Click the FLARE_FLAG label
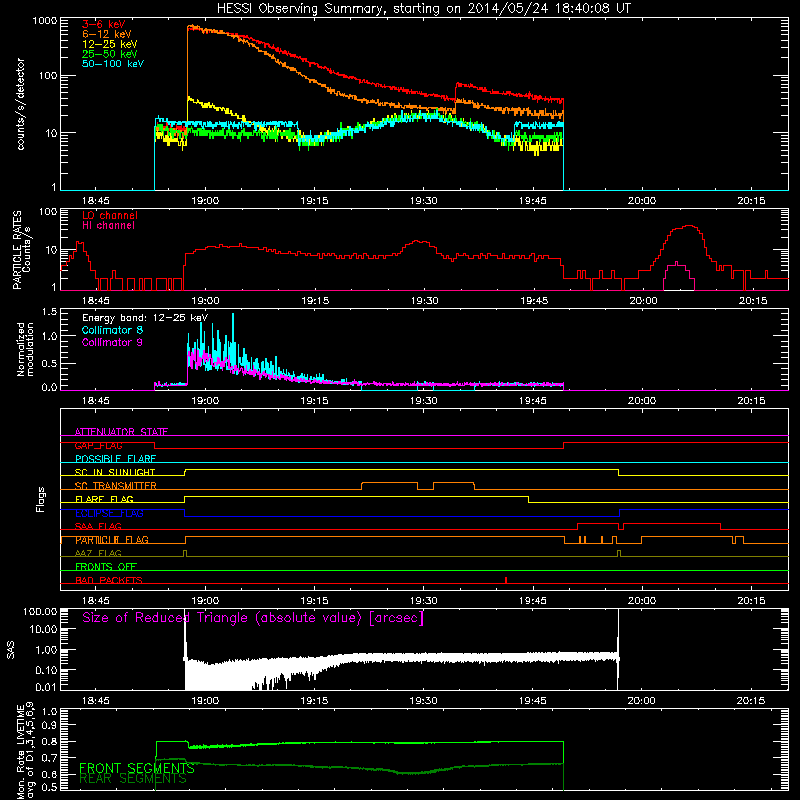The image size is (800, 800). coord(104,499)
